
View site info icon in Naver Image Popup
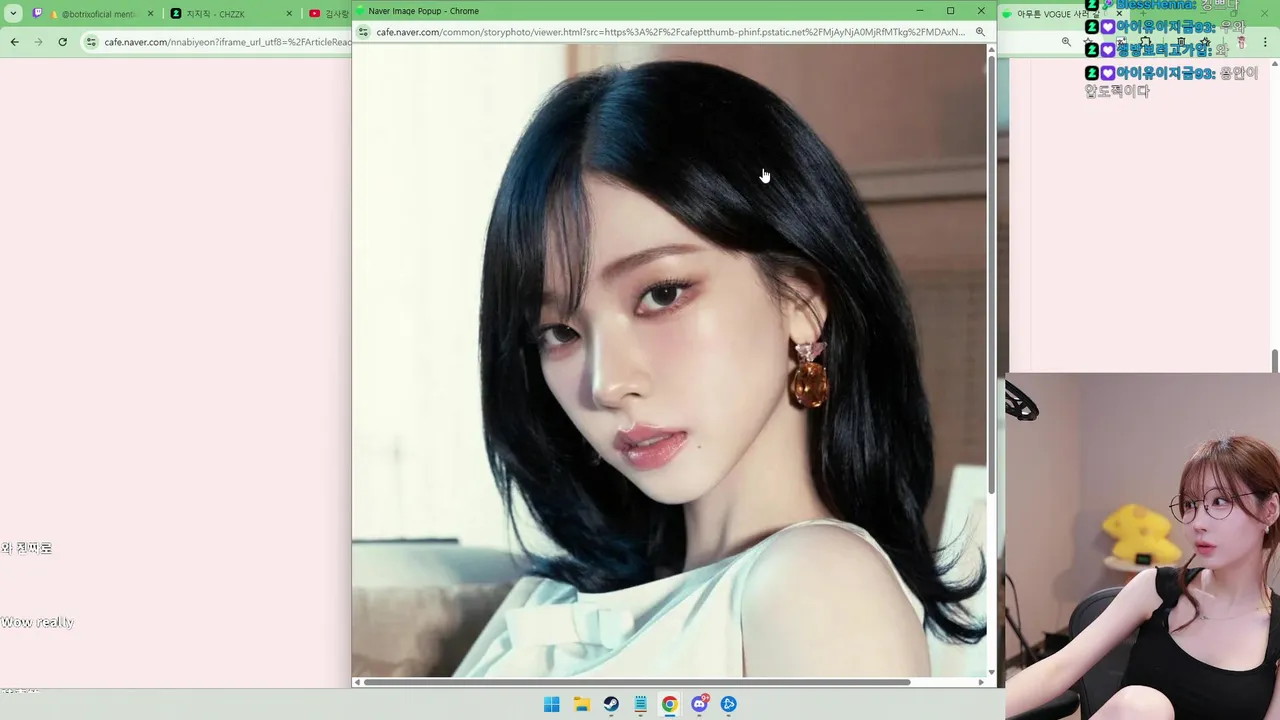[x=364, y=32]
